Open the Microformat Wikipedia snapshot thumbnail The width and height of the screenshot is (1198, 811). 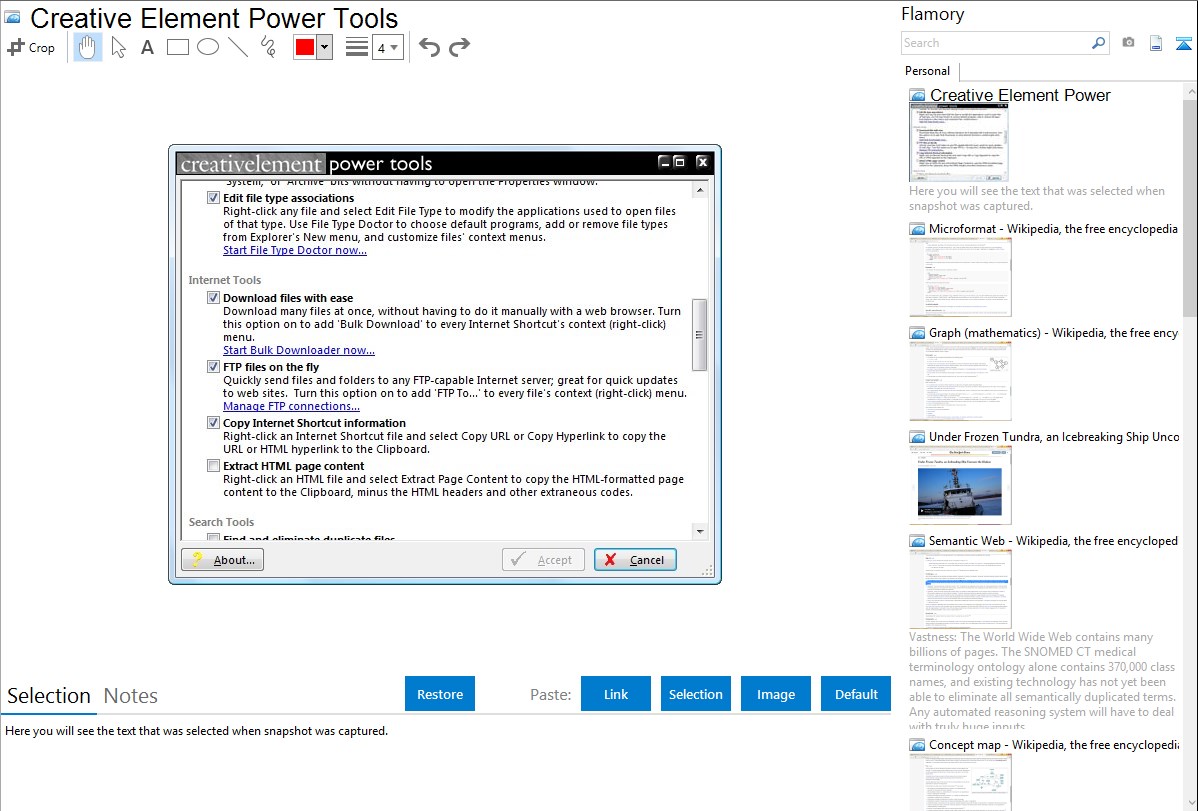coord(960,277)
